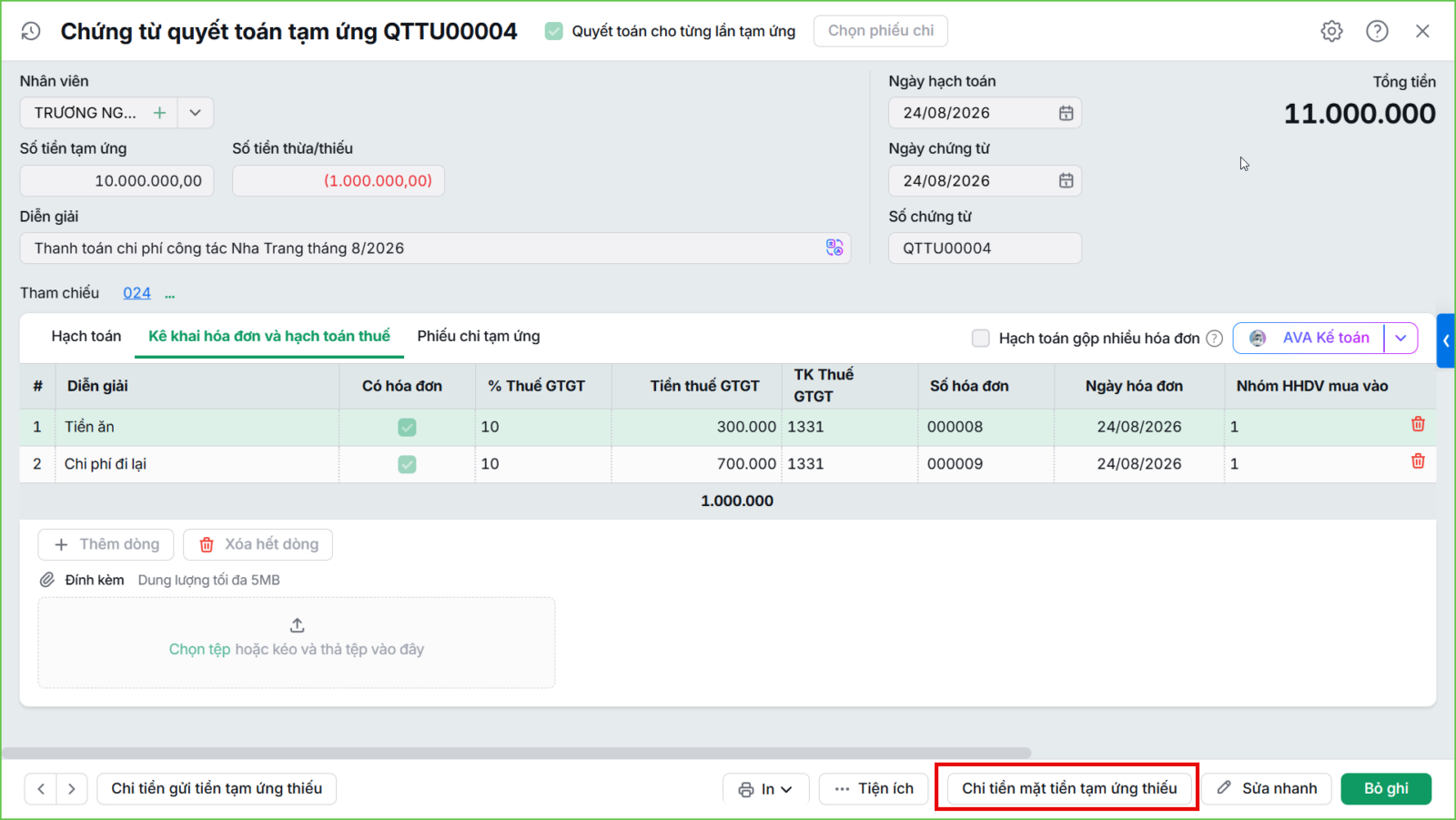Click Thêm dòng to add a row

point(106,544)
